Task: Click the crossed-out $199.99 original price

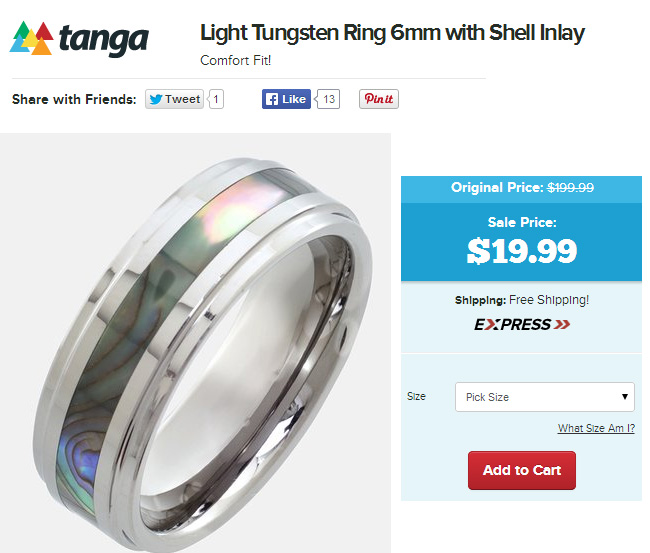Action: coord(570,187)
